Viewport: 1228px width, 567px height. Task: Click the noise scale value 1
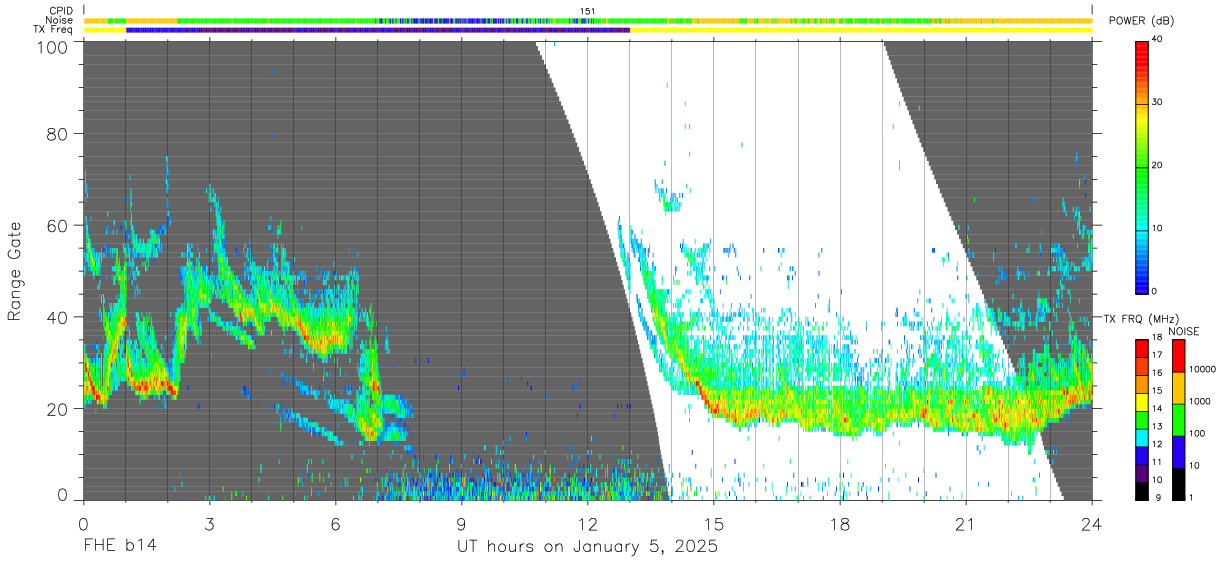point(1191,497)
